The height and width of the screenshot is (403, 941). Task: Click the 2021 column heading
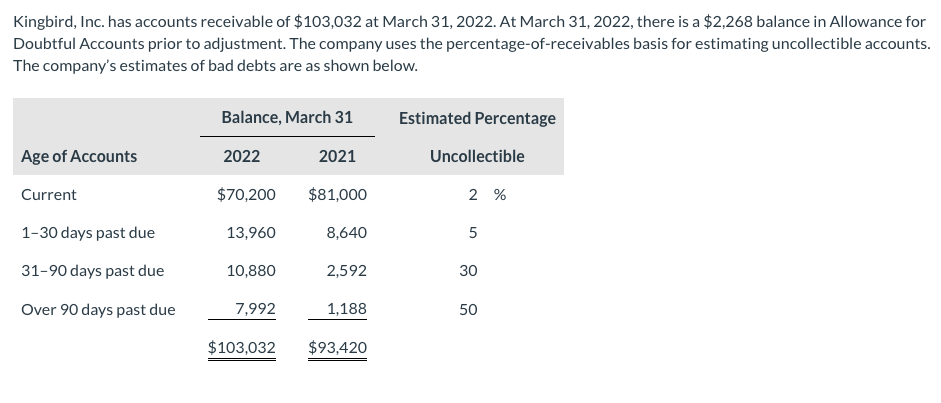click(x=337, y=157)
